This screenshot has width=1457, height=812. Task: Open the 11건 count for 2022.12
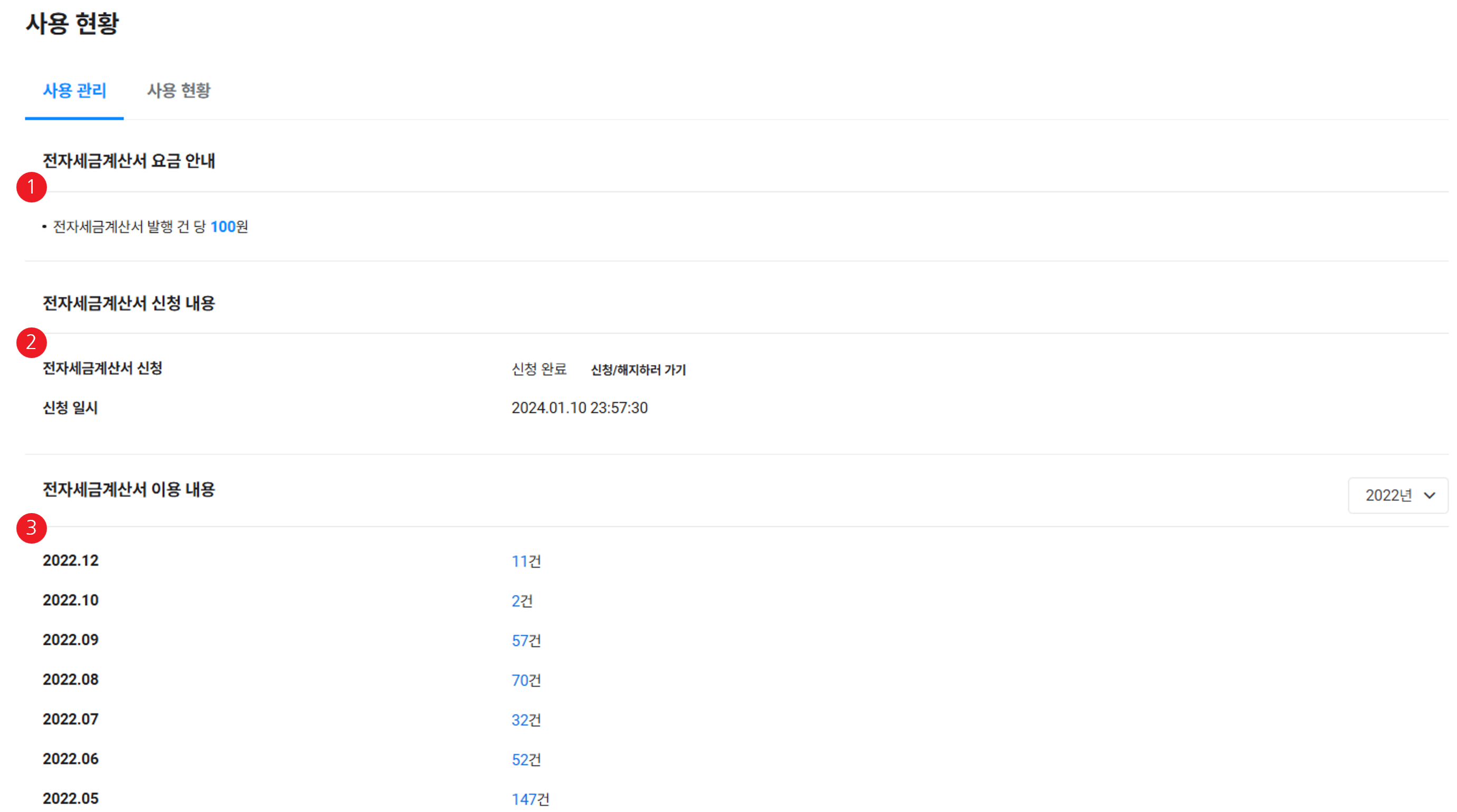[526, 561]
